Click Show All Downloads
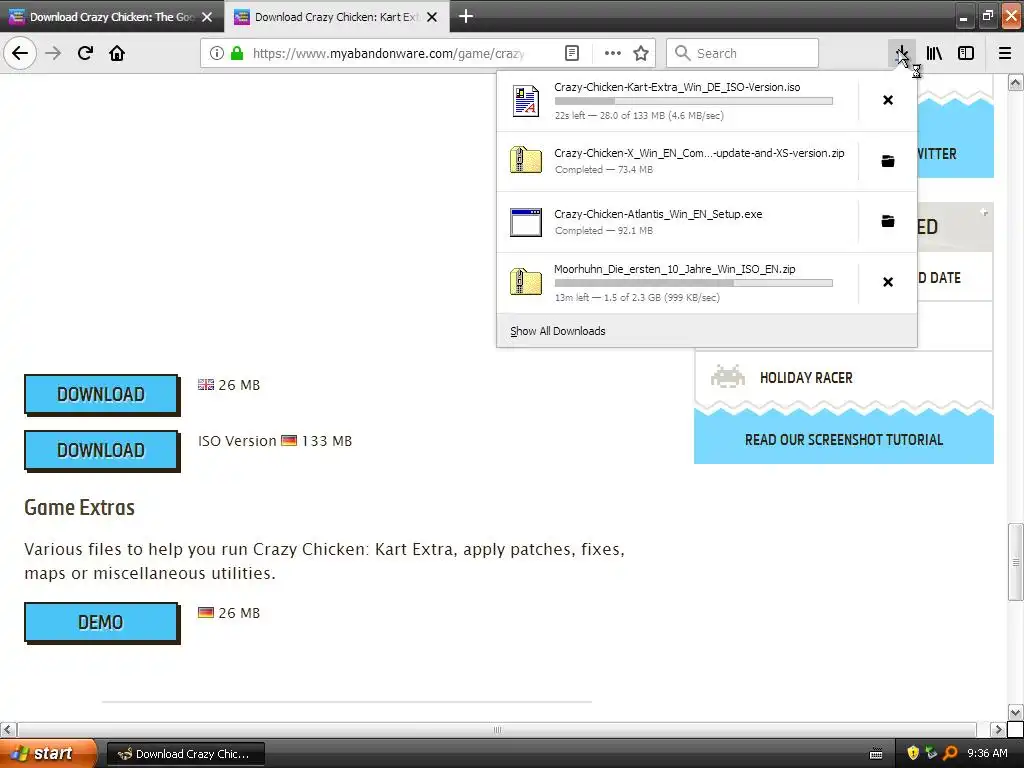The image size is (1024, 768). (558, 331)
